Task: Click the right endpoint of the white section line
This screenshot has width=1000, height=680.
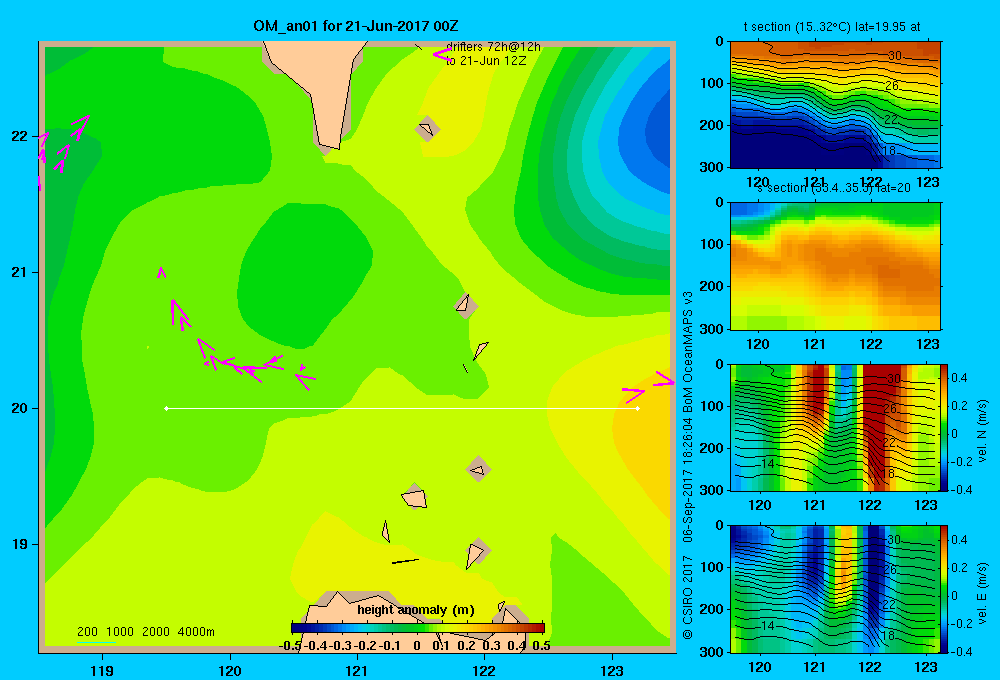Action: tap(638, 408)
